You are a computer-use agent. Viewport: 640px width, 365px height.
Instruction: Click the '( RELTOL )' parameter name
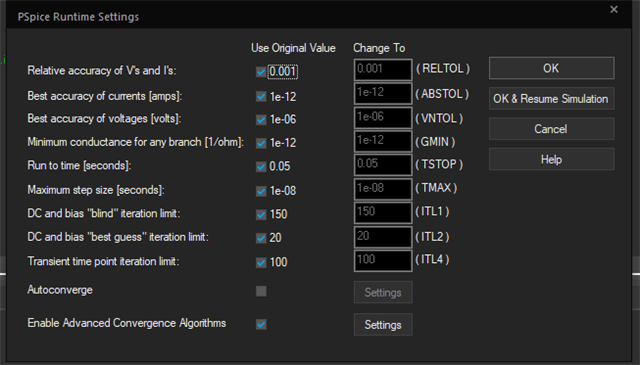click(x=443, y=69)
